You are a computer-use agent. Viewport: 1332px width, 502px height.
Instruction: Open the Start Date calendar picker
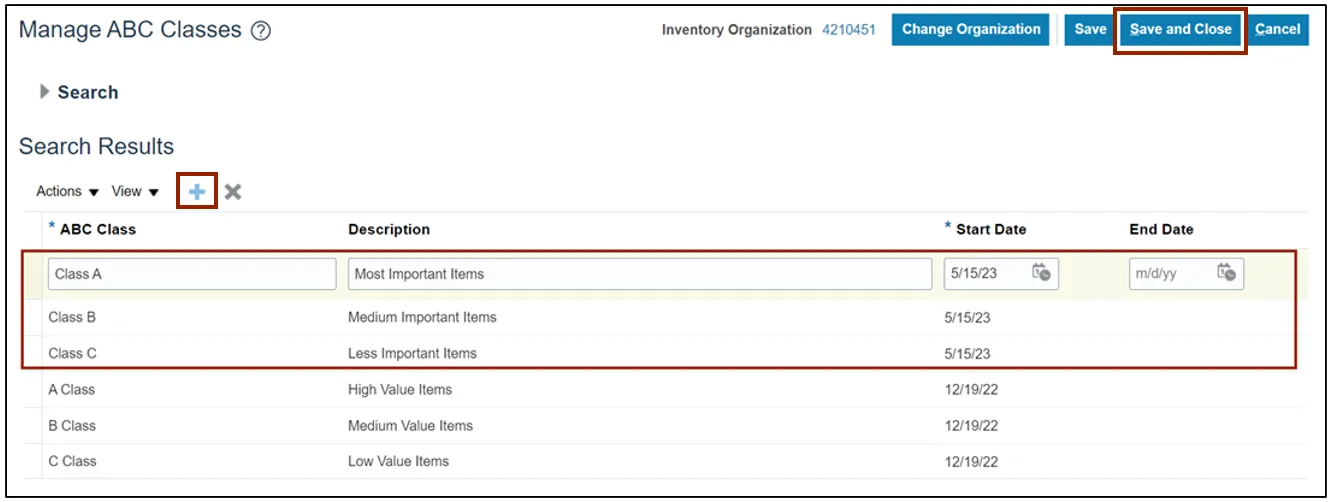[1041, 273]
